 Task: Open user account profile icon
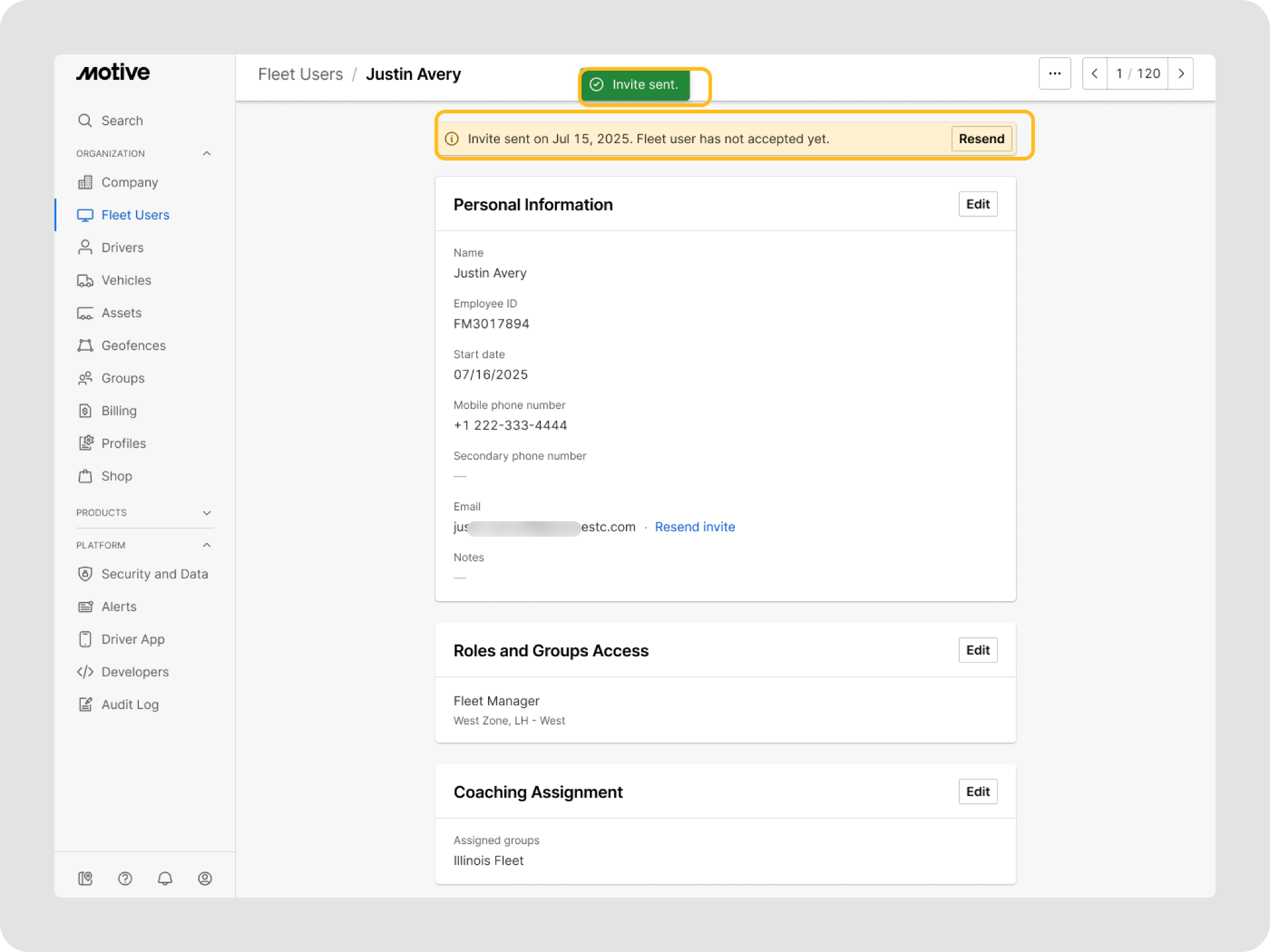click(205, 878)
